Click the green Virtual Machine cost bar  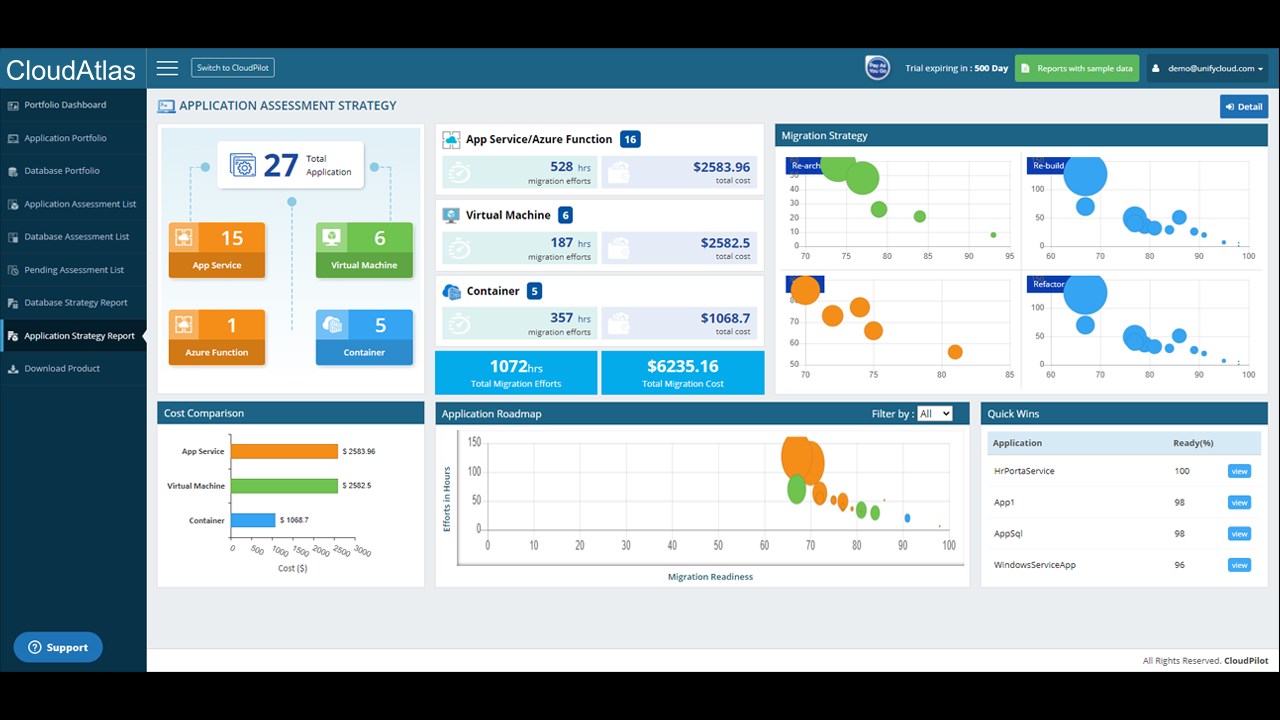[285, 486]
